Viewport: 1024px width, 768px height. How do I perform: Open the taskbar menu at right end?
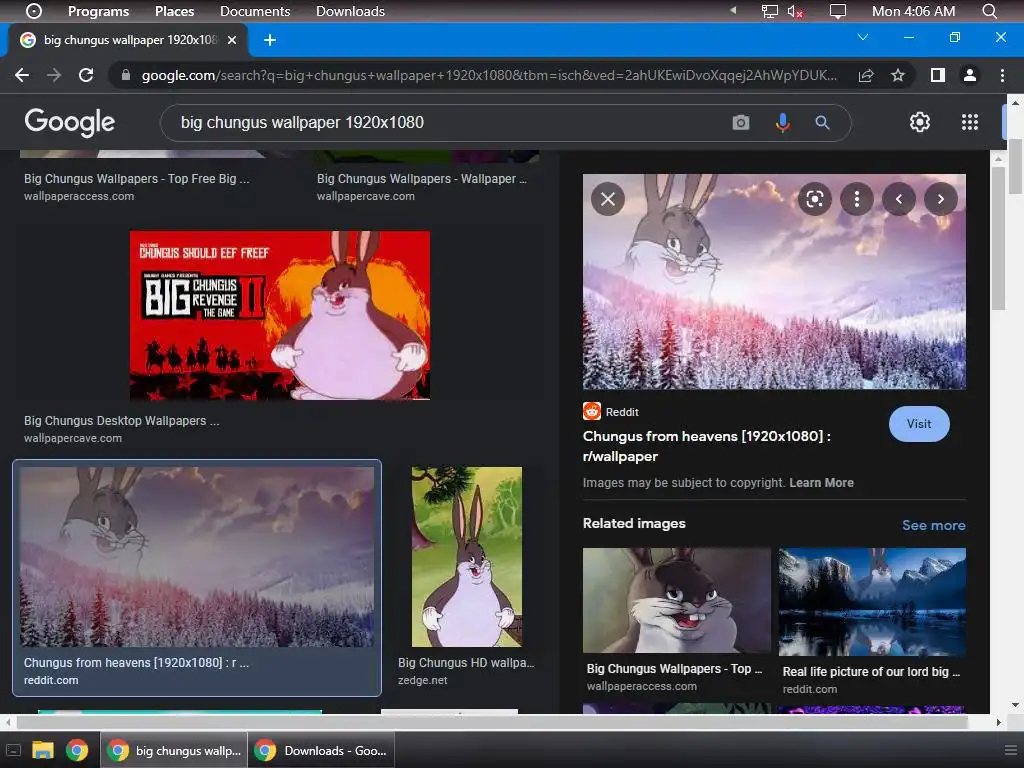[1011, 750]
